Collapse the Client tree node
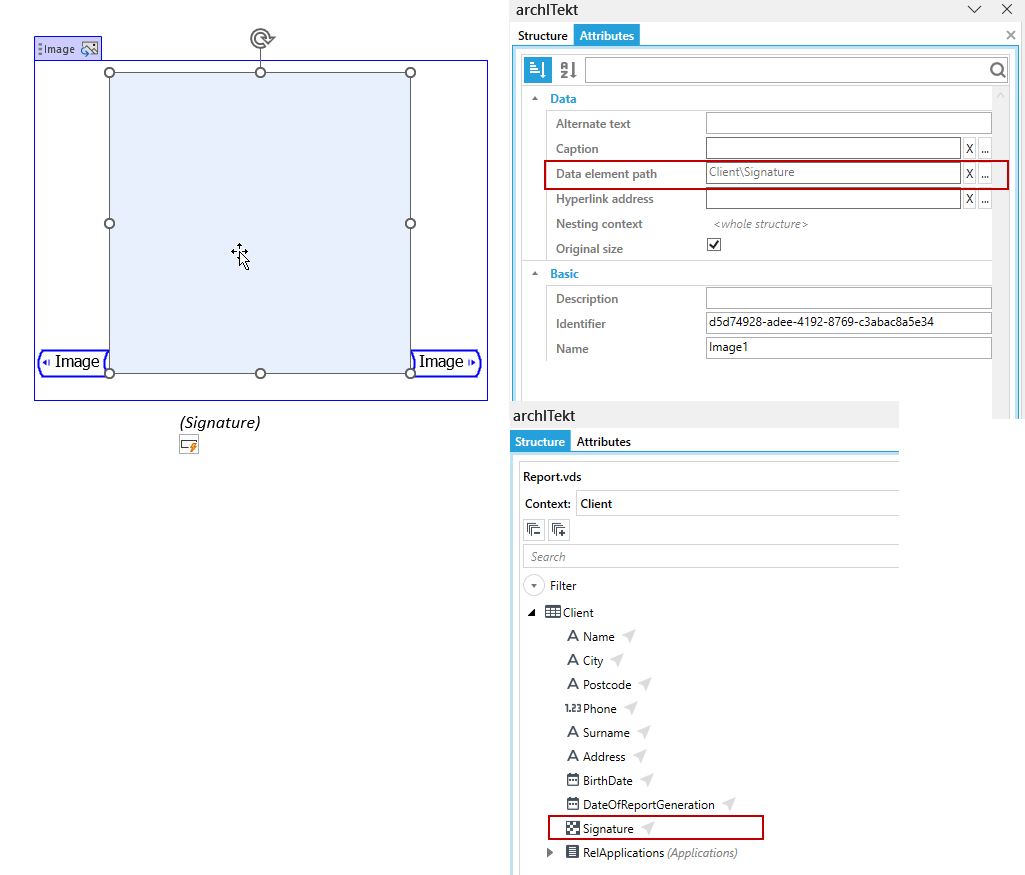The image size is (1025, 875). [531, 613]
